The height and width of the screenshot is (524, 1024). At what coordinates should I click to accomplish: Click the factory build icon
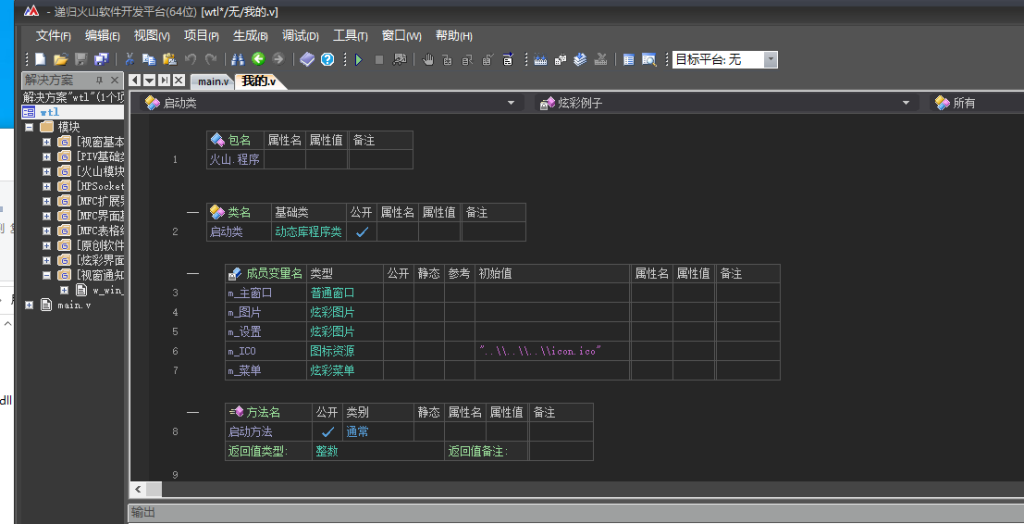tap(540, 59)
